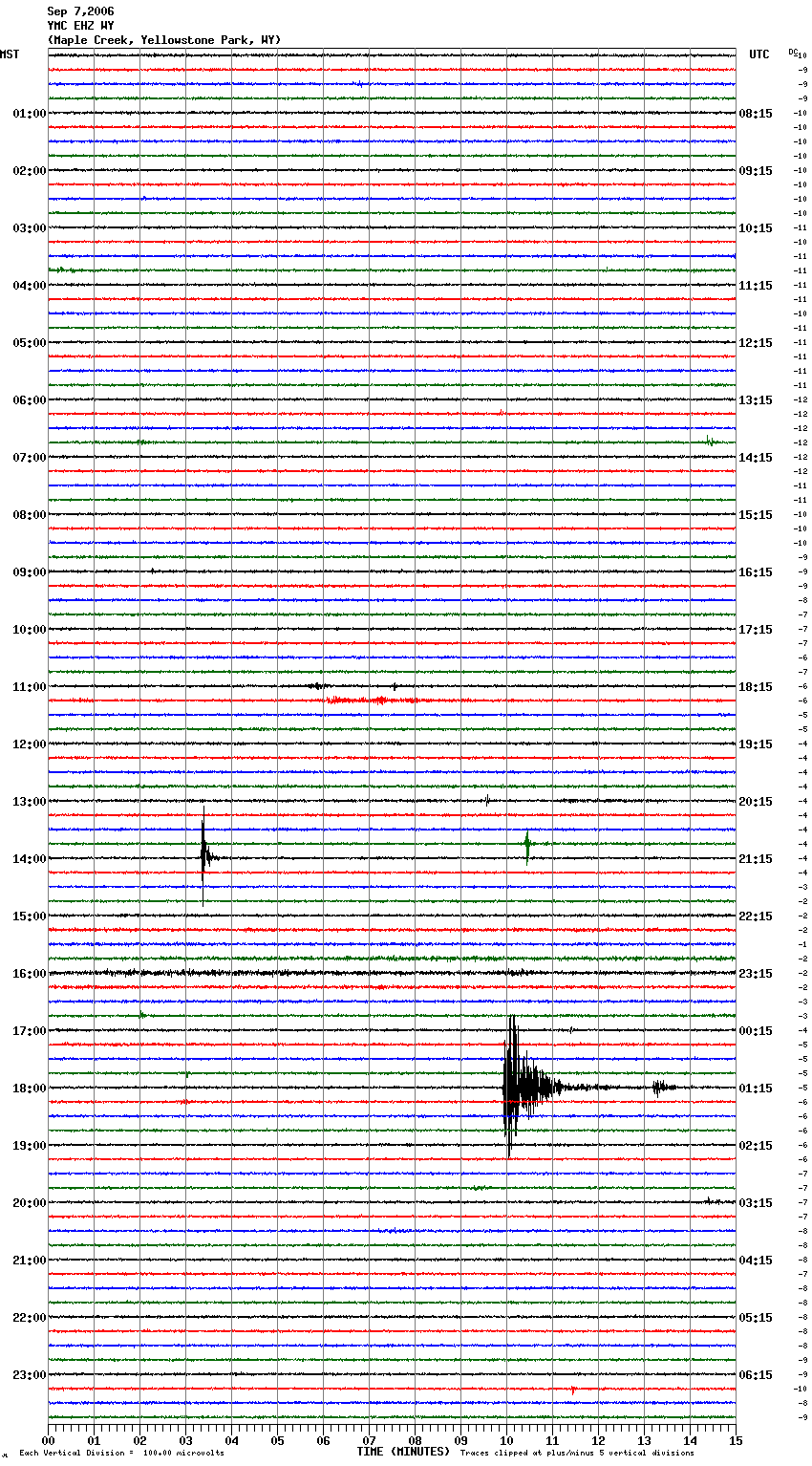Select the 10:15 UTC time label
The height and width of the screenshot is (1466, 812).
pyautogui.click(x=756, y=228)
